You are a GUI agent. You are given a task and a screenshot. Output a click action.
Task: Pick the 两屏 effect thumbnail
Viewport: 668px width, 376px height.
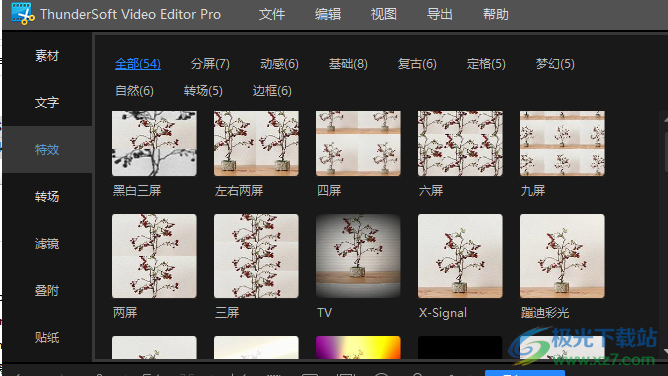[154, 256]
